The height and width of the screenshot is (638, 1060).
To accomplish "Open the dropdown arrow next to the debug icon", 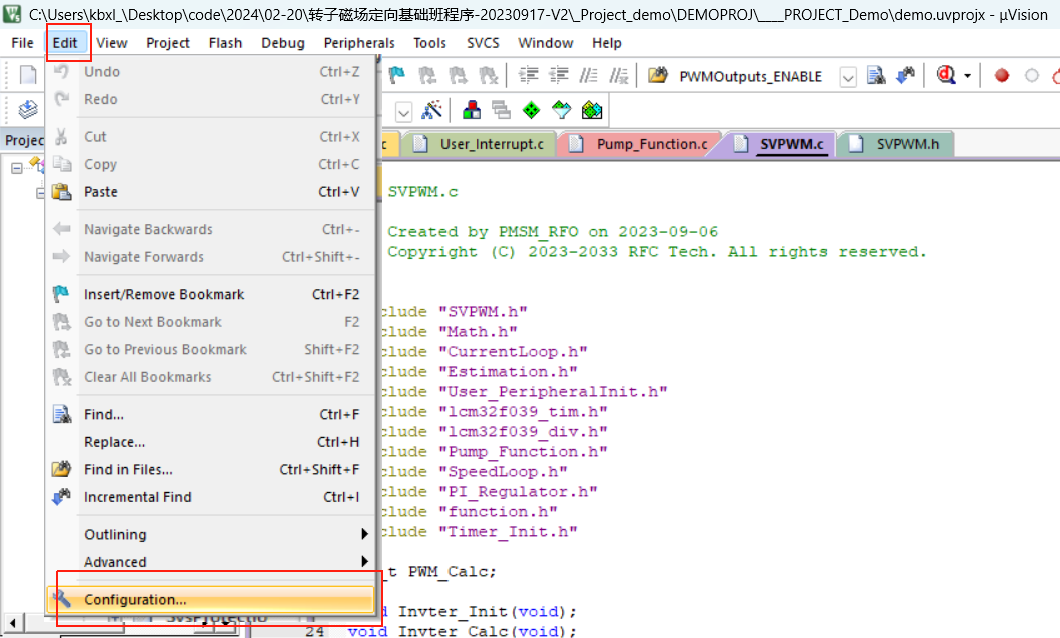I will click(967, 76).
